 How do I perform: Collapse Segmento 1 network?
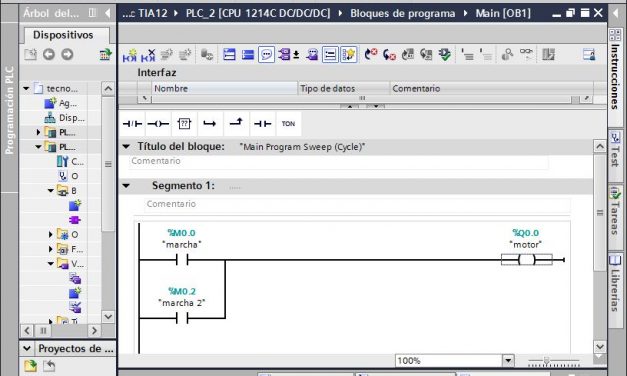126,186
